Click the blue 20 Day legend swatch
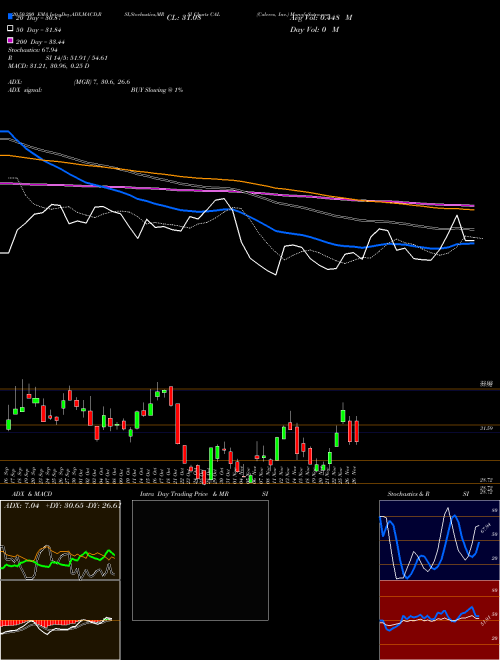The width and height of the screenshot is (500, 660). click(10, 16)
